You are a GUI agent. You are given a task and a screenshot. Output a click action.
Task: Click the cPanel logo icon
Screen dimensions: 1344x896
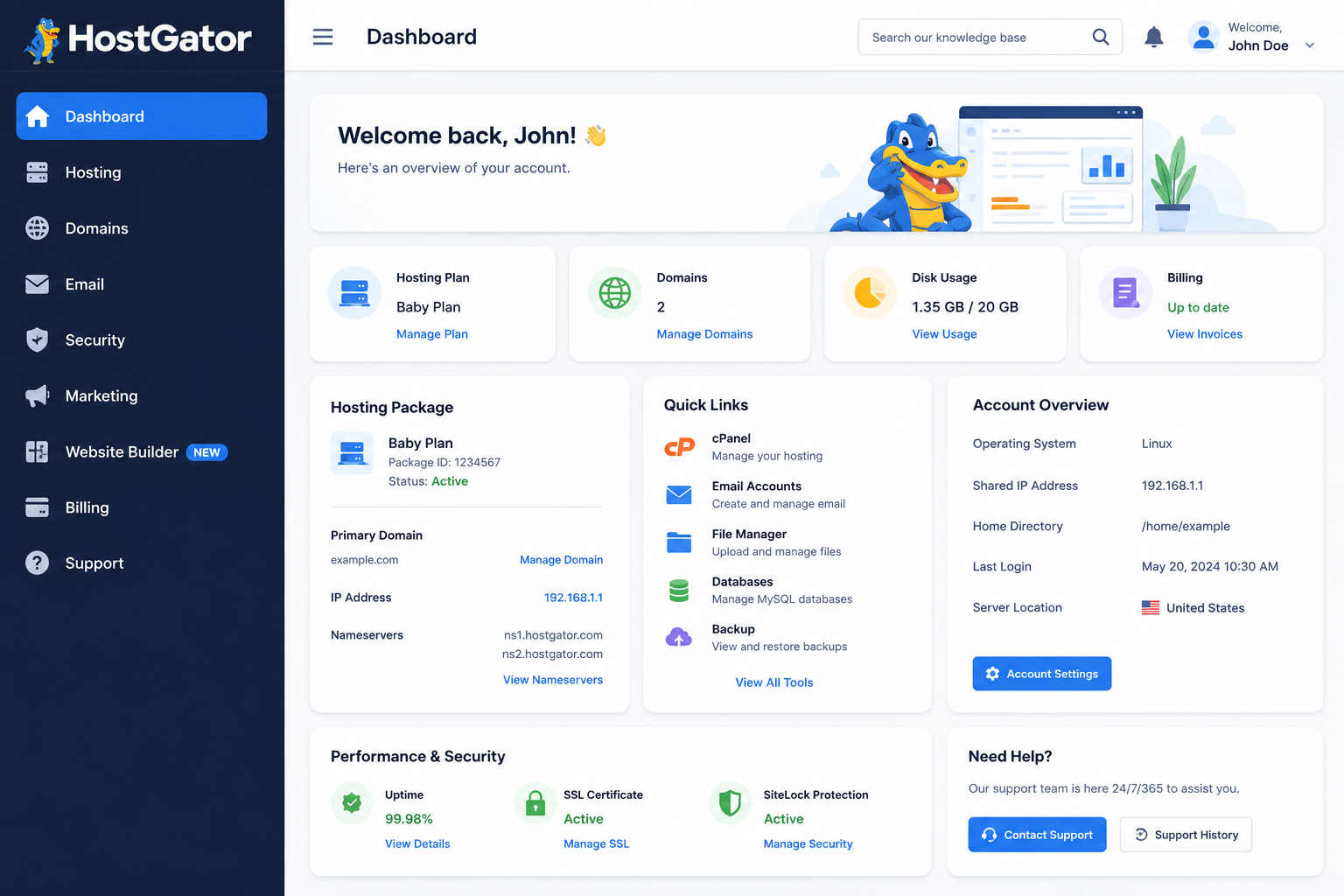click(x=679, y=447)
